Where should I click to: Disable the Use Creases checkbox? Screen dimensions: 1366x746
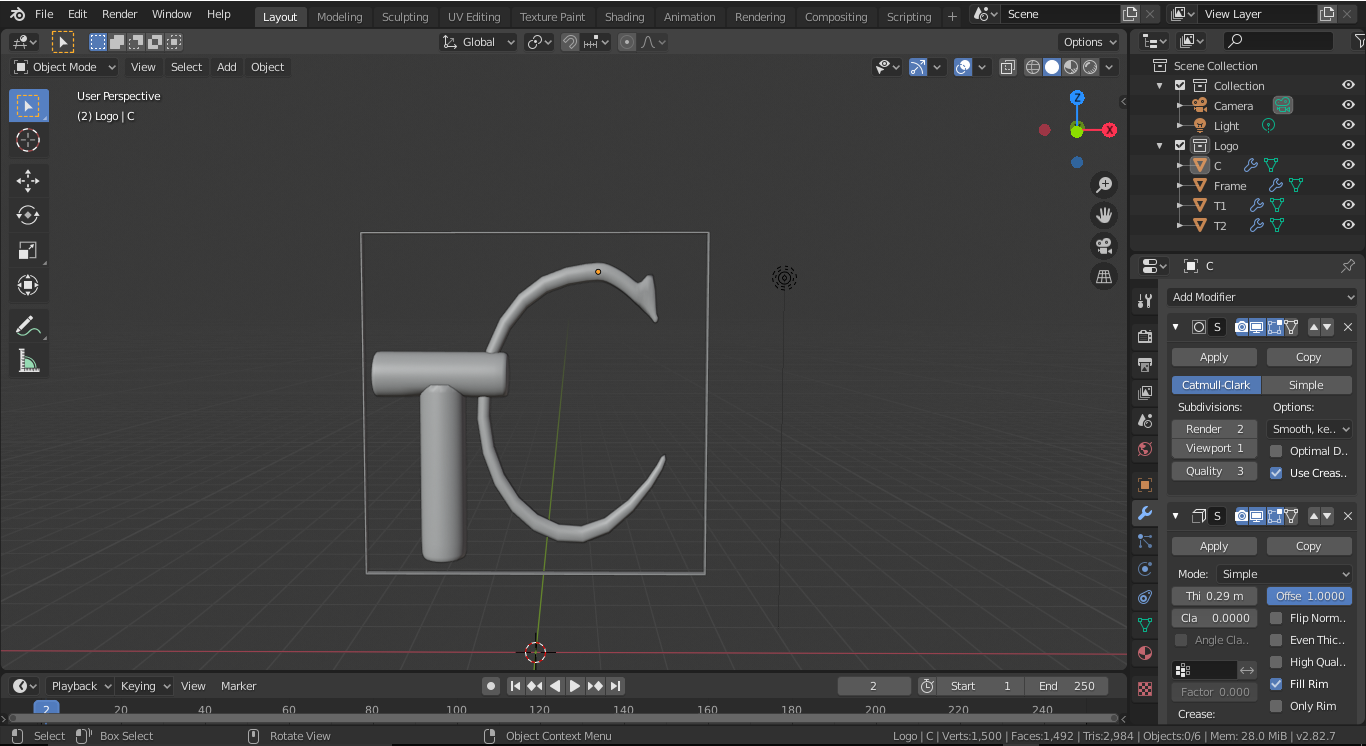1276,473
